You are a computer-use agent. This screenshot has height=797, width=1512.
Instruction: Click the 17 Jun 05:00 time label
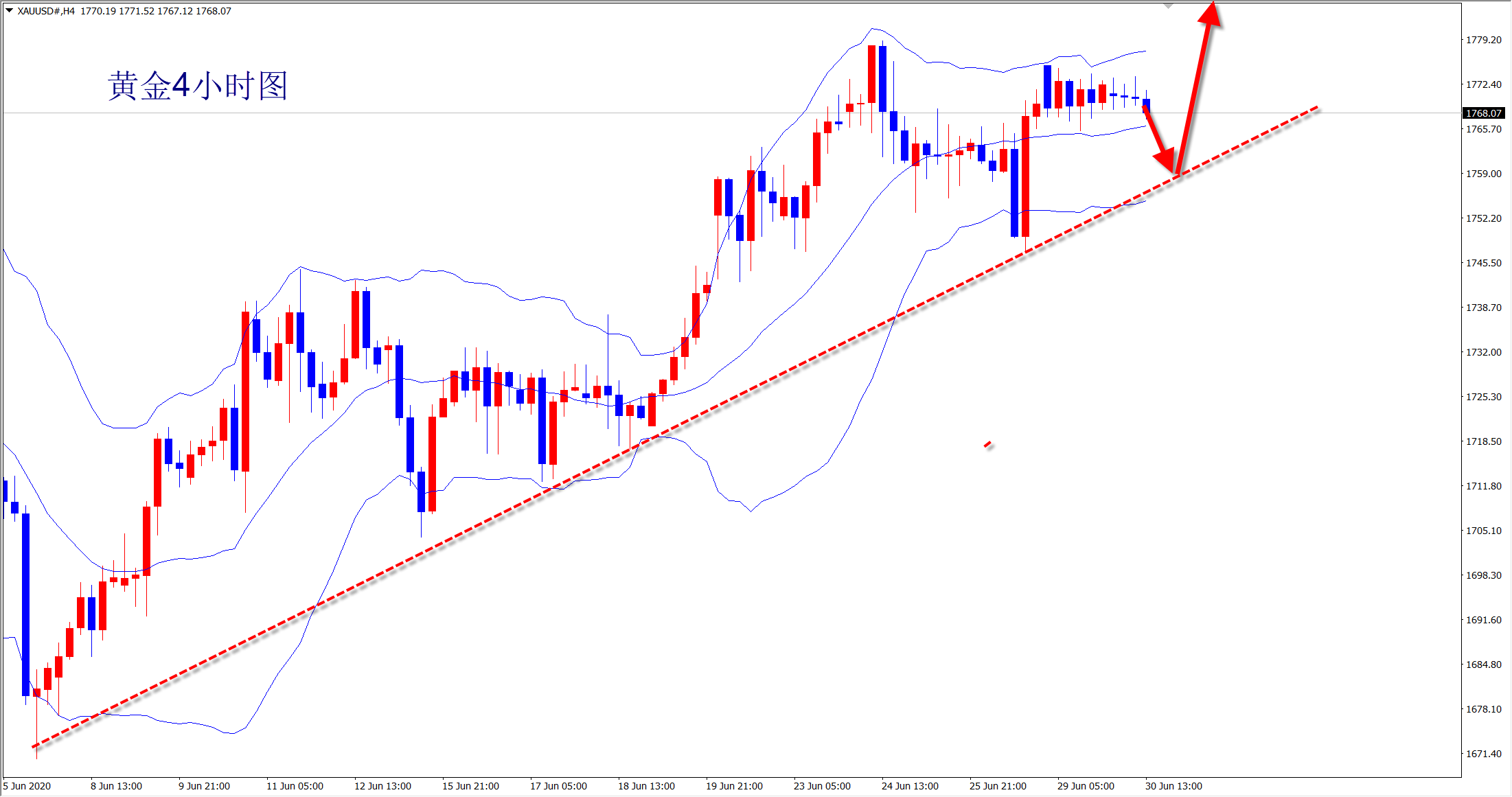(x=559, y=786)
